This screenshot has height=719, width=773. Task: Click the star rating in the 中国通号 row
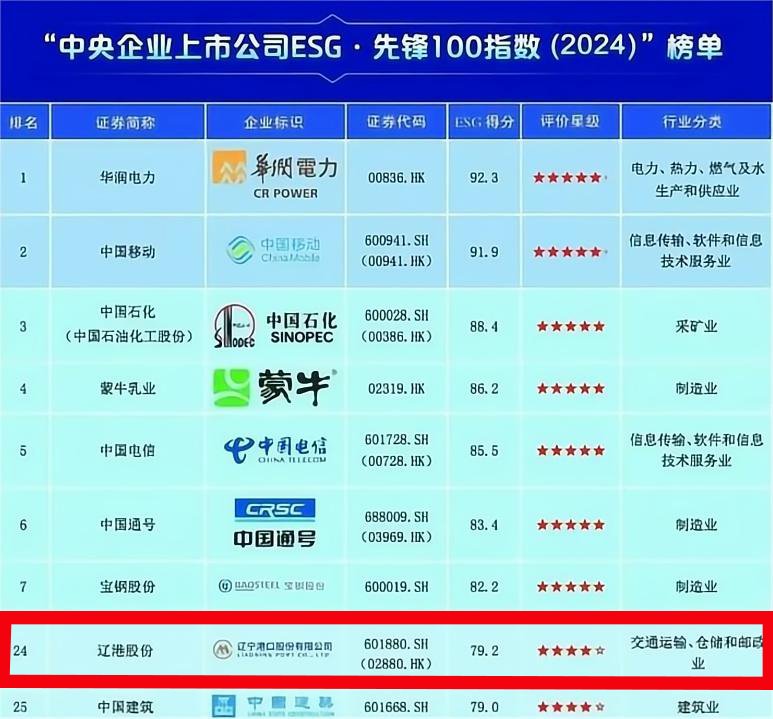point(570,525)
